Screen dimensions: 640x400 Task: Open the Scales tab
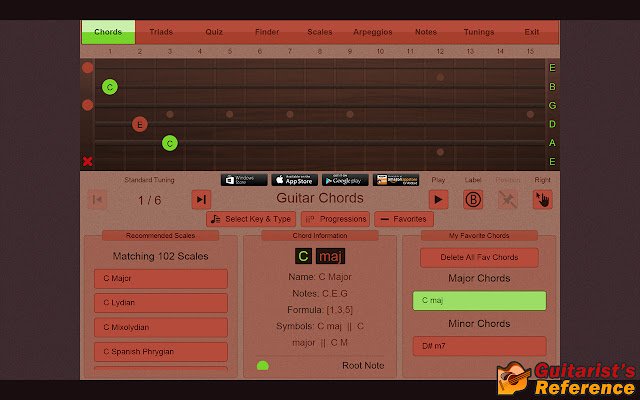320,32
